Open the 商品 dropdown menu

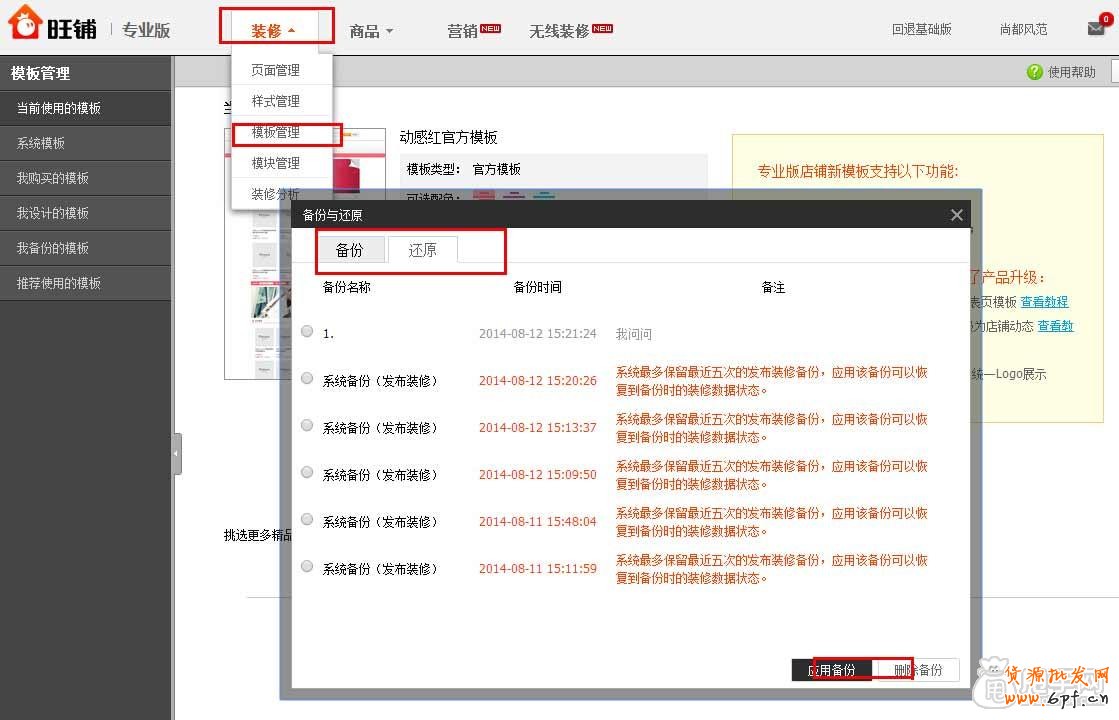(x=368, y=31)
